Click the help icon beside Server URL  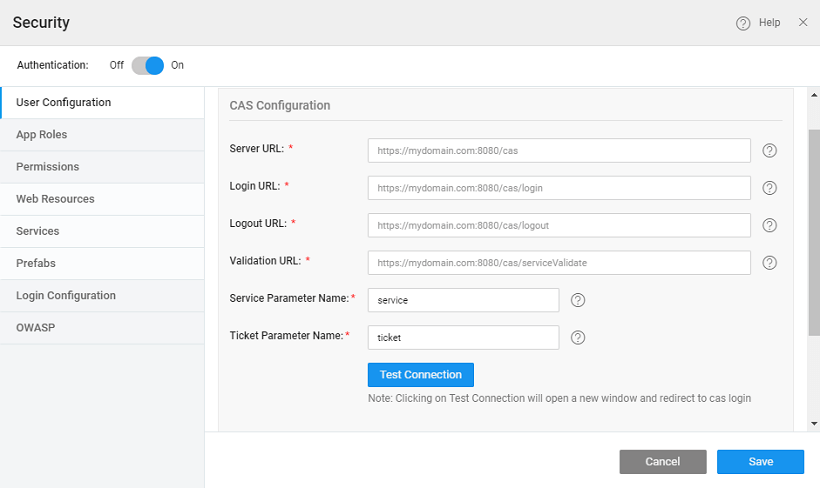coord(769,150)
